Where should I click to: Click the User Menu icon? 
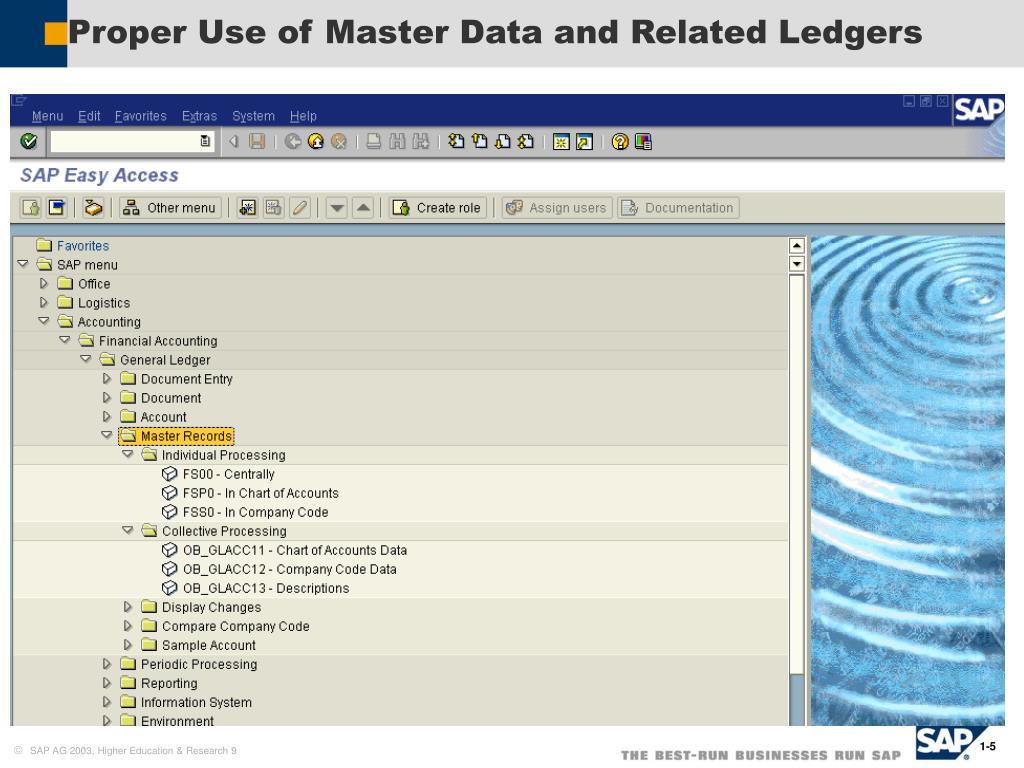point(31,208)
